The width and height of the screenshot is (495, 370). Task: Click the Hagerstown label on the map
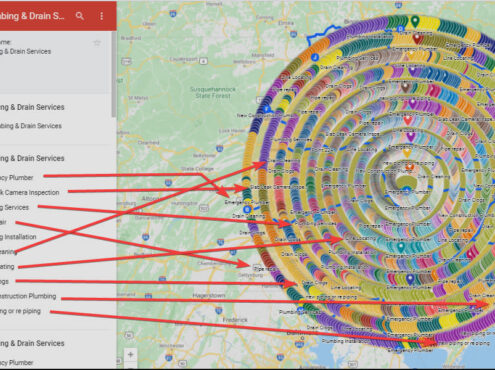click(x=209, y=296)
